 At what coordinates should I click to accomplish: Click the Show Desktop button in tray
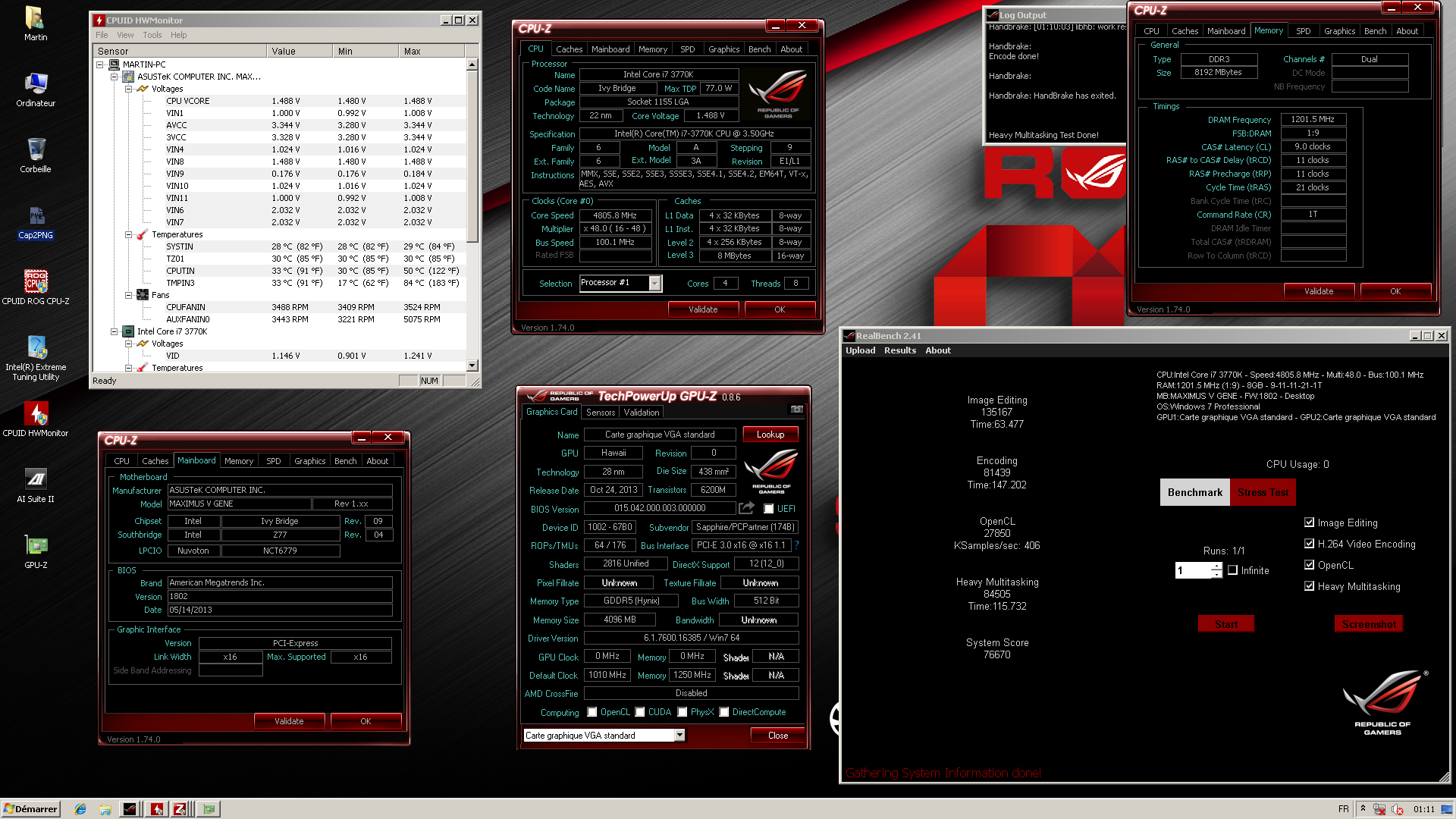[1448, 809]
